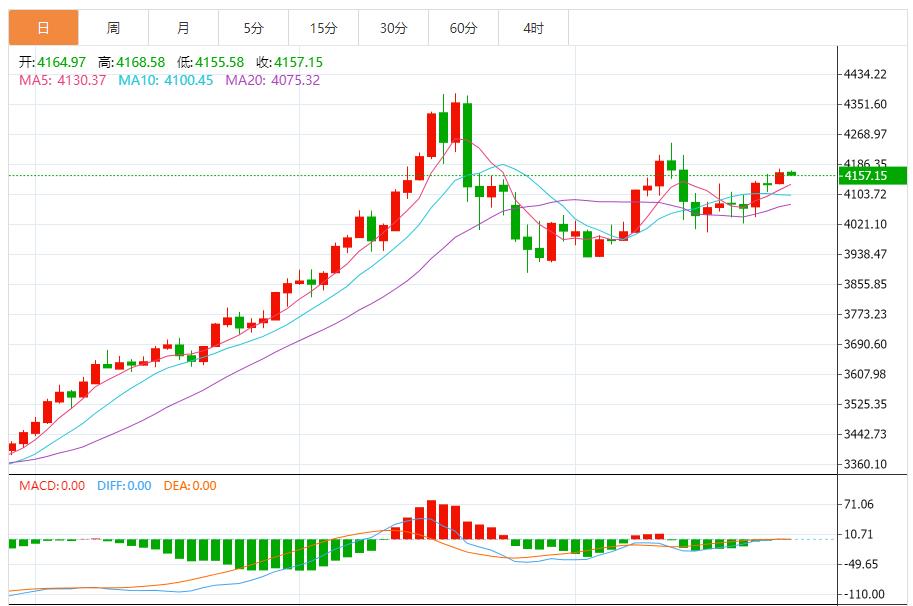Click the MA20 indicator label
Image resolution: width=913 pixels, height=606 pixels.
coord(272,80)
